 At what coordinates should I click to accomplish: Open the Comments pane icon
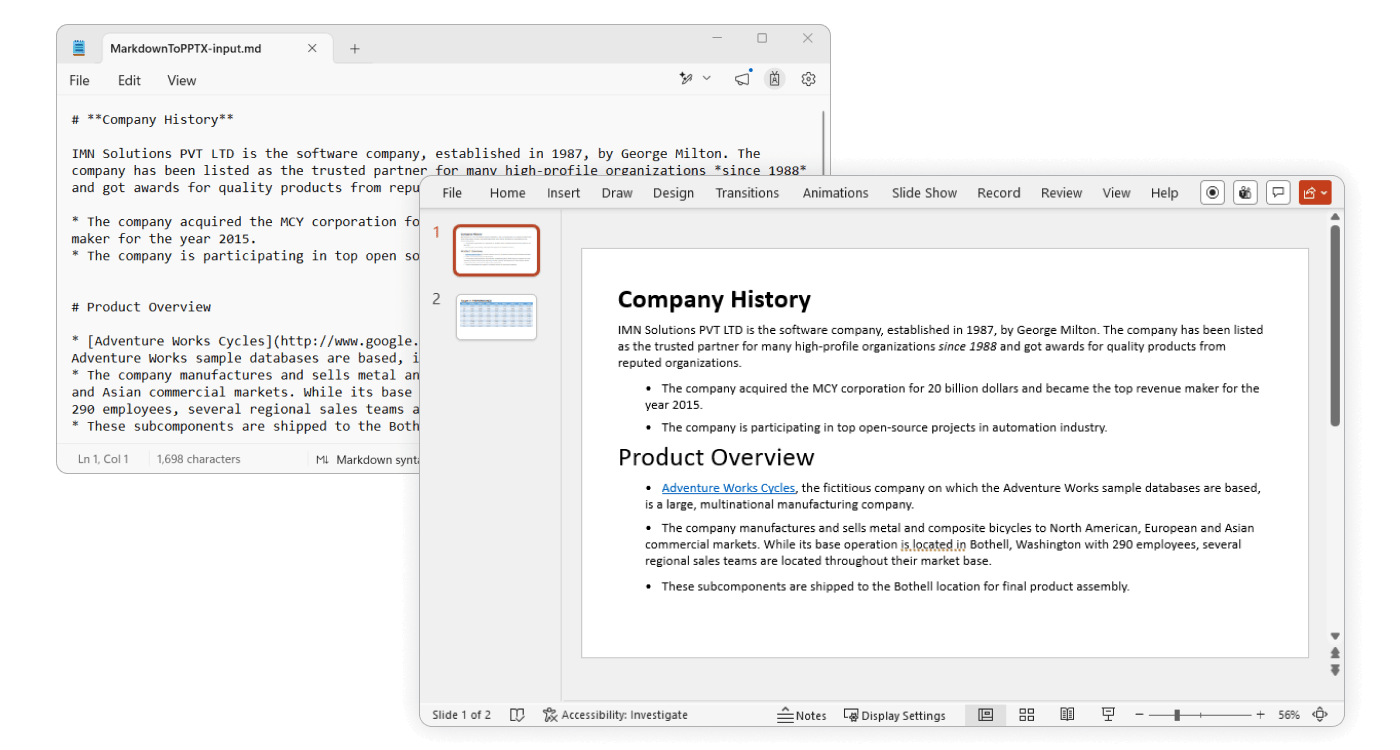pos(1278,193)
